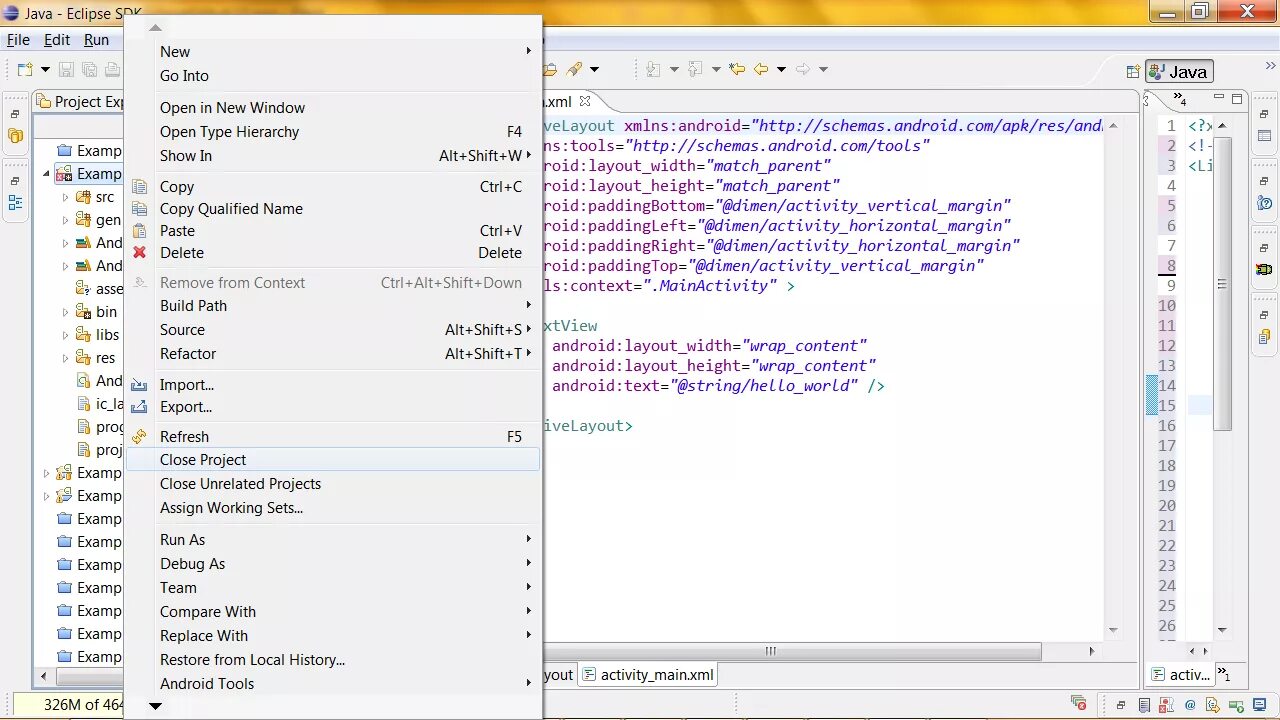Viewport: 1280px width, 720px height.
Task: Click the Open Perspective icon
Action: [1133, 71]
